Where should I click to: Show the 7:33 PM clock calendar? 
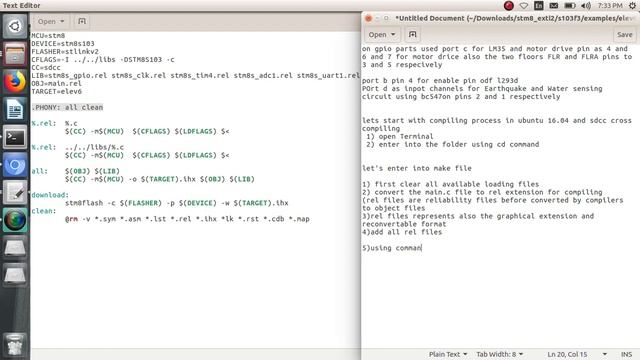610,6
